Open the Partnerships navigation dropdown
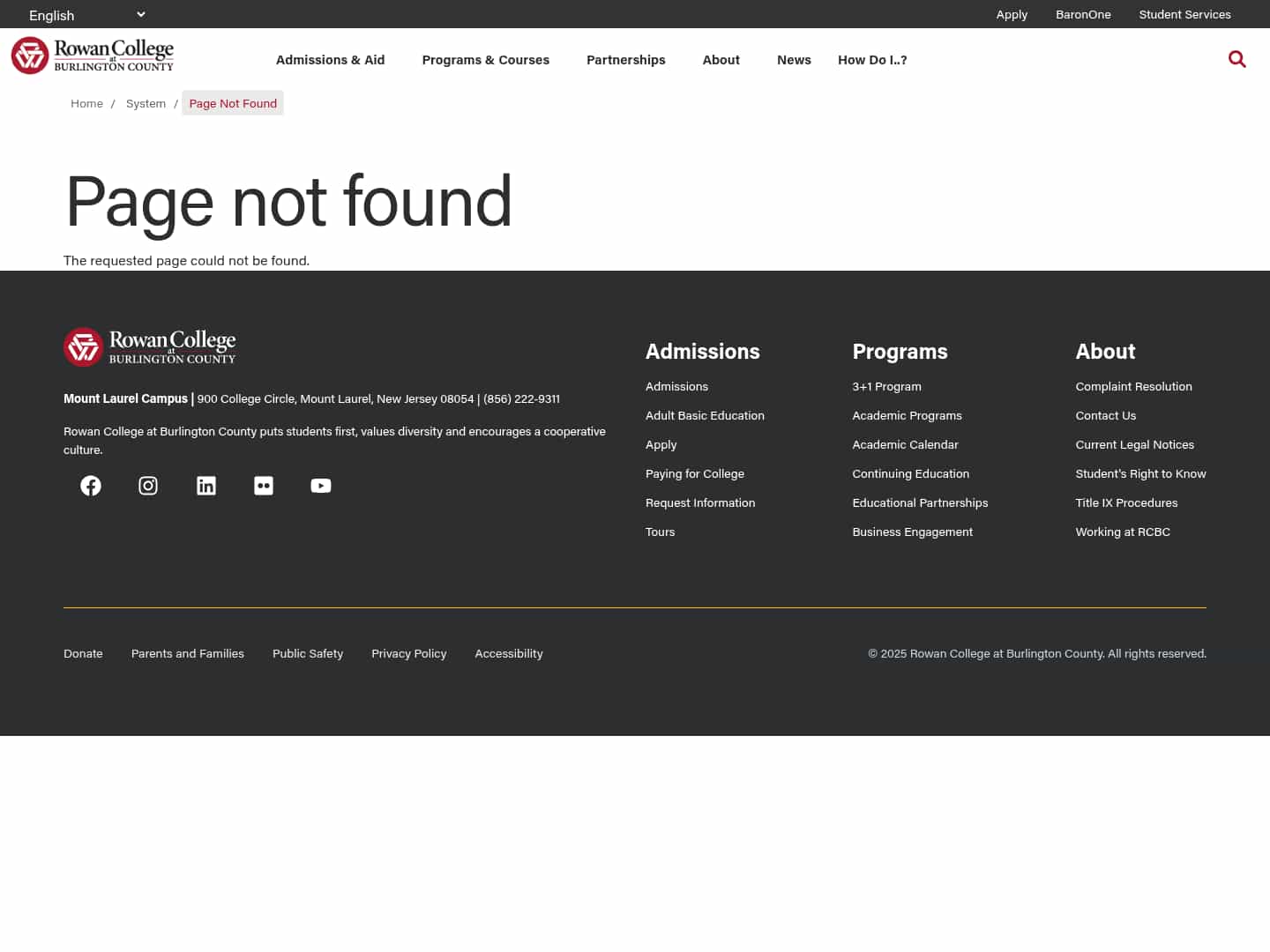The image size is (1270, 952). click(x=626, y=59)
